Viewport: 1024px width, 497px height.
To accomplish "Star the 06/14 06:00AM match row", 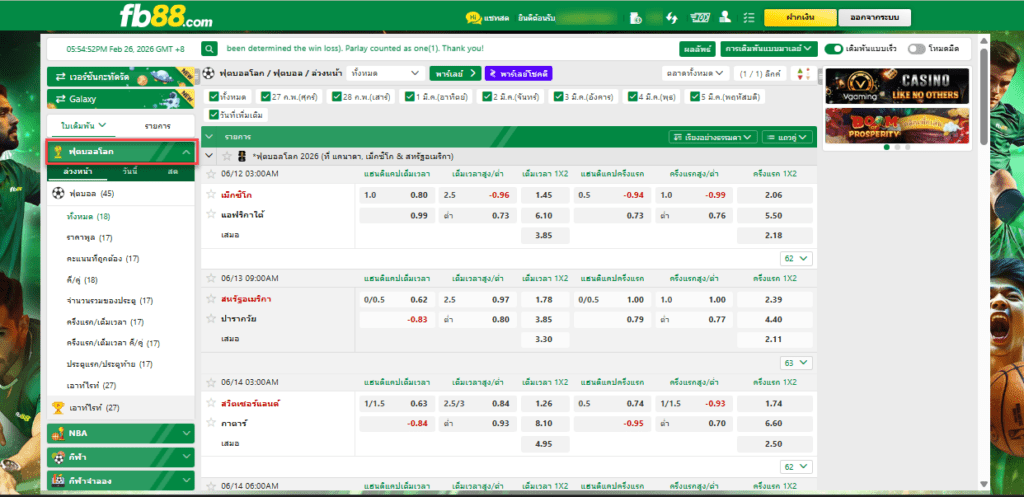I will [211, 486].
